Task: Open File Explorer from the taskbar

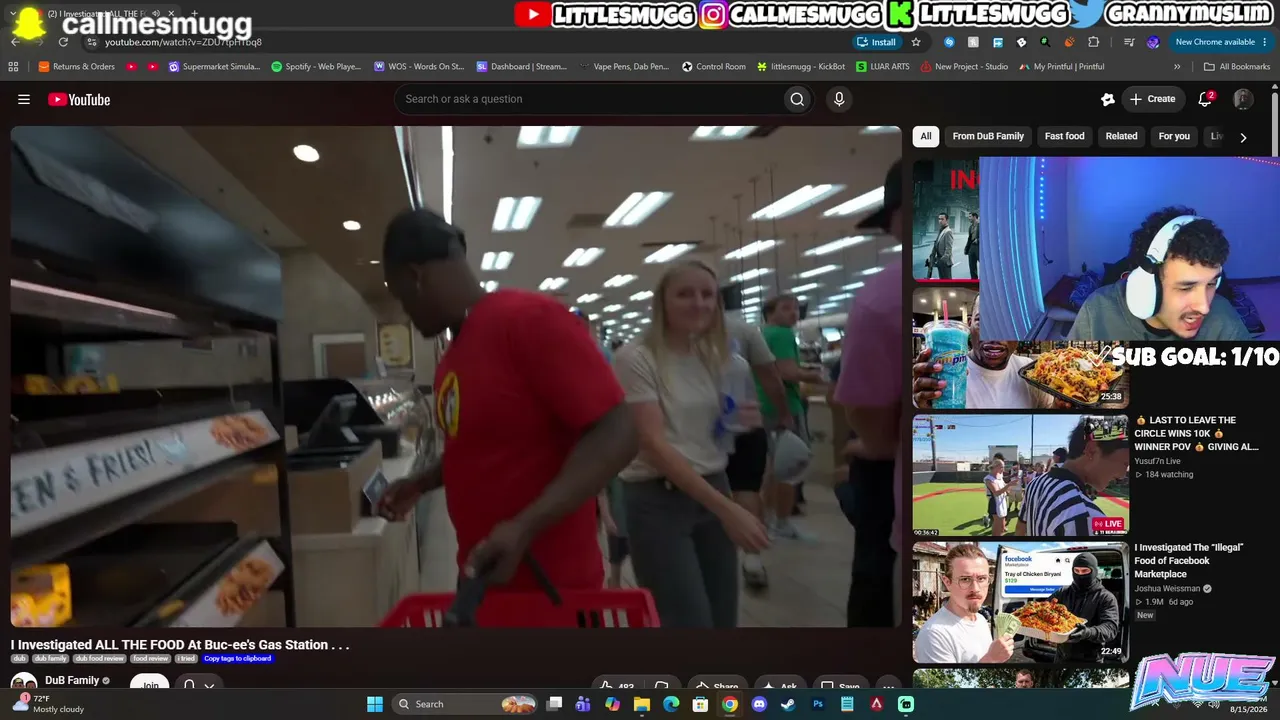Action: tap(642, 704)
